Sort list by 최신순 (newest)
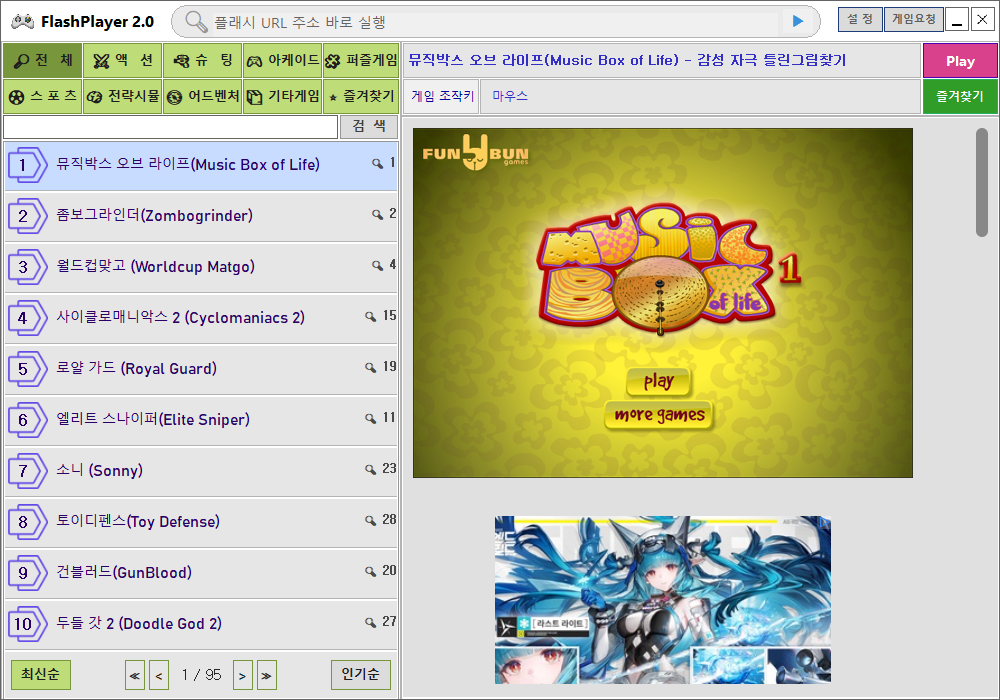Viewport: 1000px width, 700px height. [x=41, y=674]
